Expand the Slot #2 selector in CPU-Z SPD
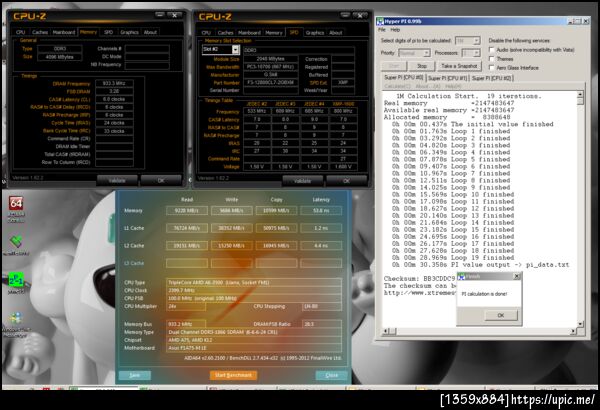This screenshot has width=600, height=410. [x=235, y=49]
